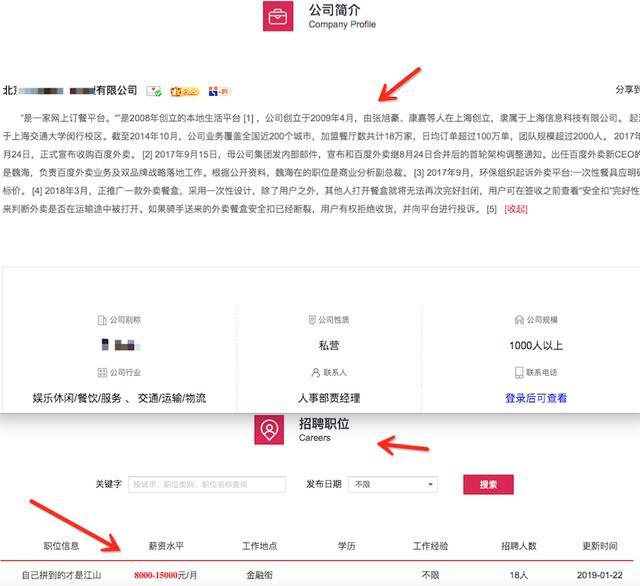Screen dimensions: 640x586
Task: Open the 发布日期 dropdown set to 不限
Action: tap(393, 484)
